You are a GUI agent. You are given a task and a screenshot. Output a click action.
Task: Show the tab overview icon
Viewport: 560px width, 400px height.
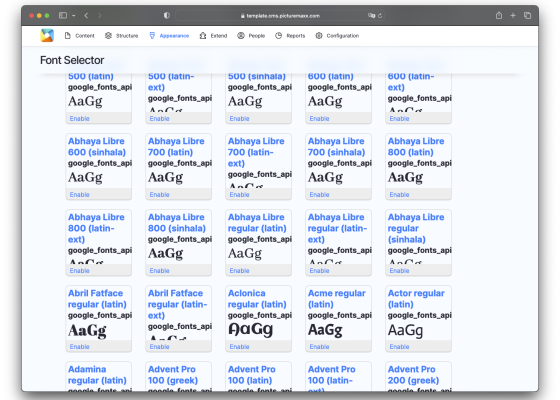[528, 15]
